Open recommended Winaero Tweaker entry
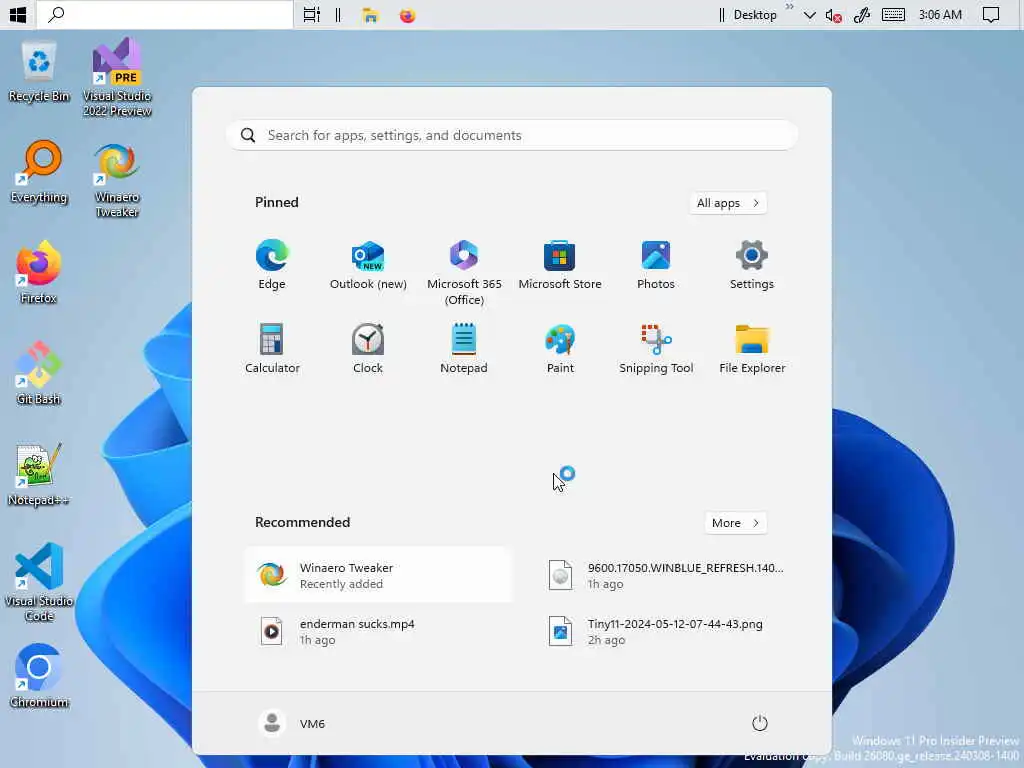This screenshot has width=1024, height=768. coord(379,575)
